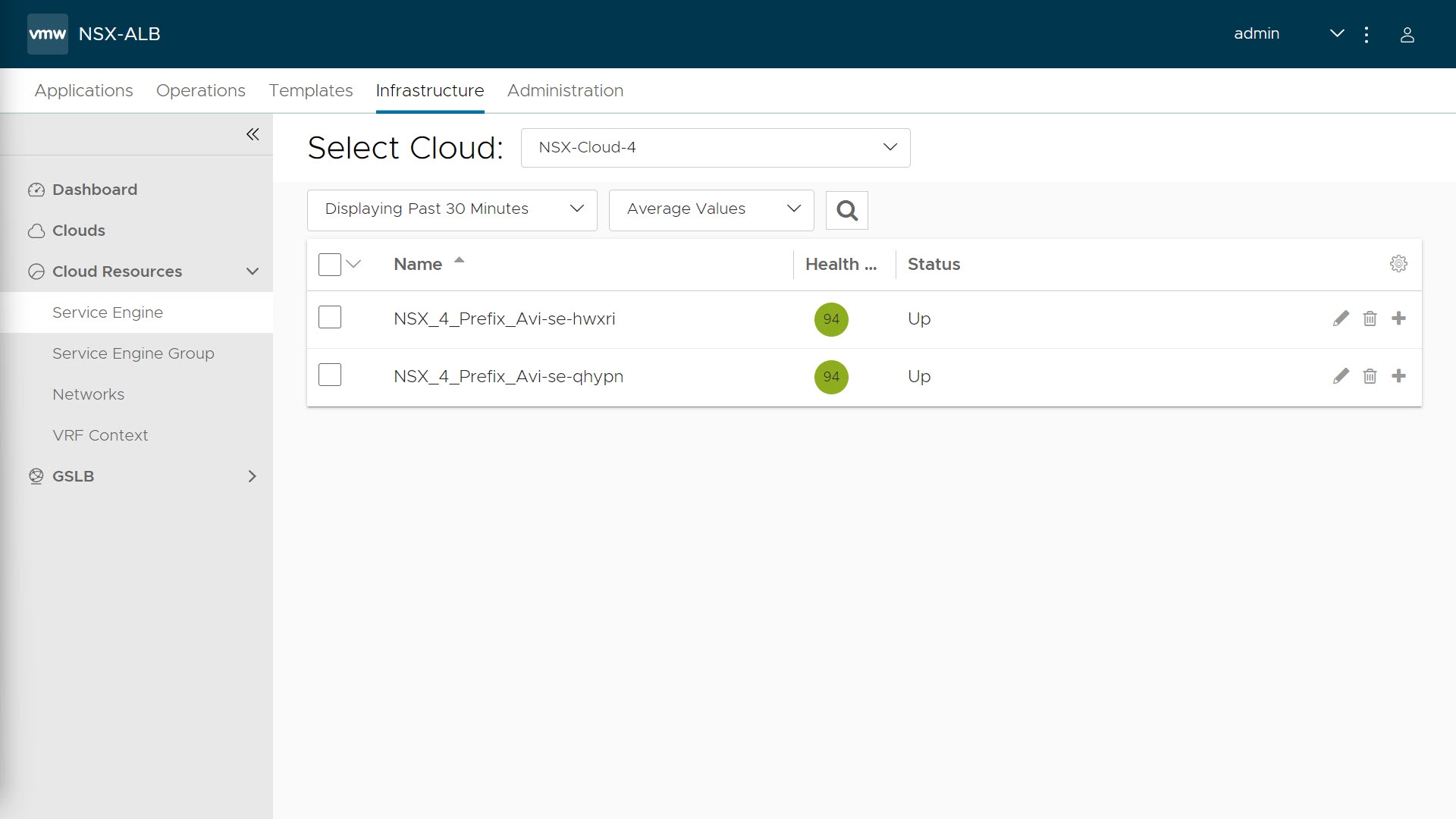Switch to the Applications tab
Image resolution: width=1456 pixels, height=819 pixels.
83,91
